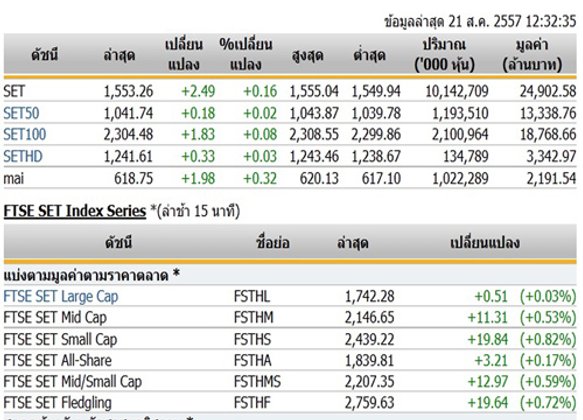Select the FTSE SET Fledgling row
This screenshot has height=420, width=583.
[x=290, y=403]
